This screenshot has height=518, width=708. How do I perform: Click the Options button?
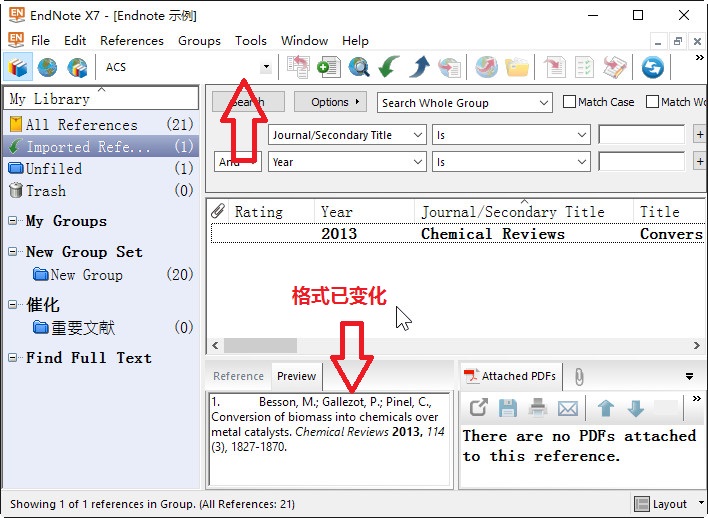pyautogui.click(x=330, y=102)
